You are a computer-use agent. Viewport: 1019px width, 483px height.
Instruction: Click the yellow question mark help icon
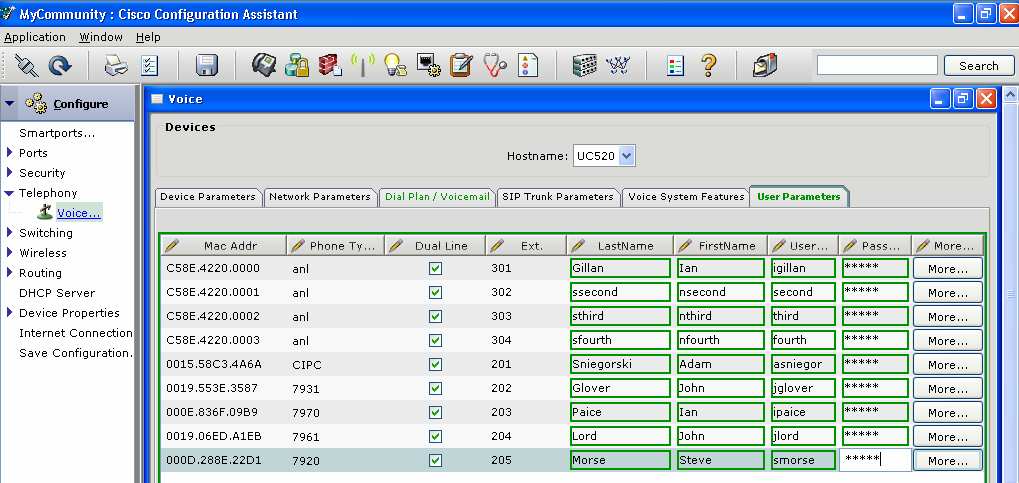[x=709, y=65]
